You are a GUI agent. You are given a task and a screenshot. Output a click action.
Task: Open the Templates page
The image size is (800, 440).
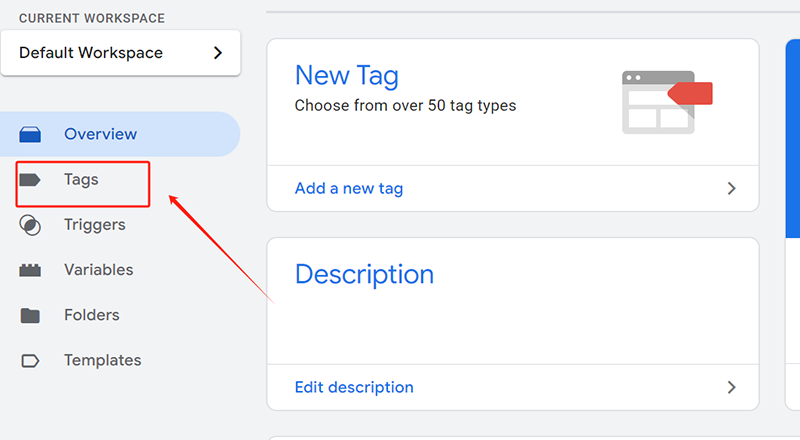tap(102, 360)
